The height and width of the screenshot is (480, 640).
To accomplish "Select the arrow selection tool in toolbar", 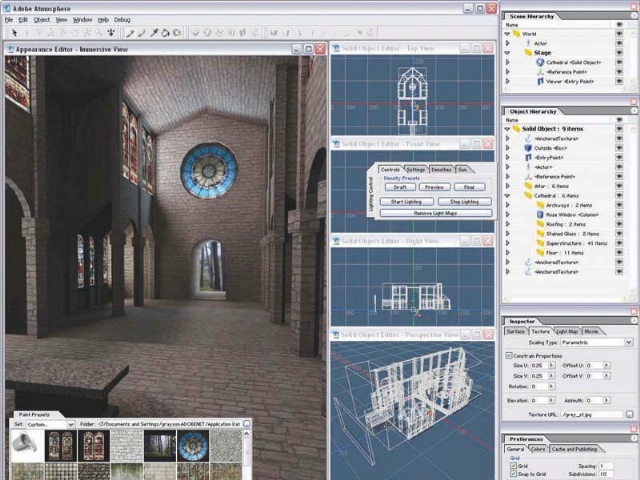I will (12, 32).
